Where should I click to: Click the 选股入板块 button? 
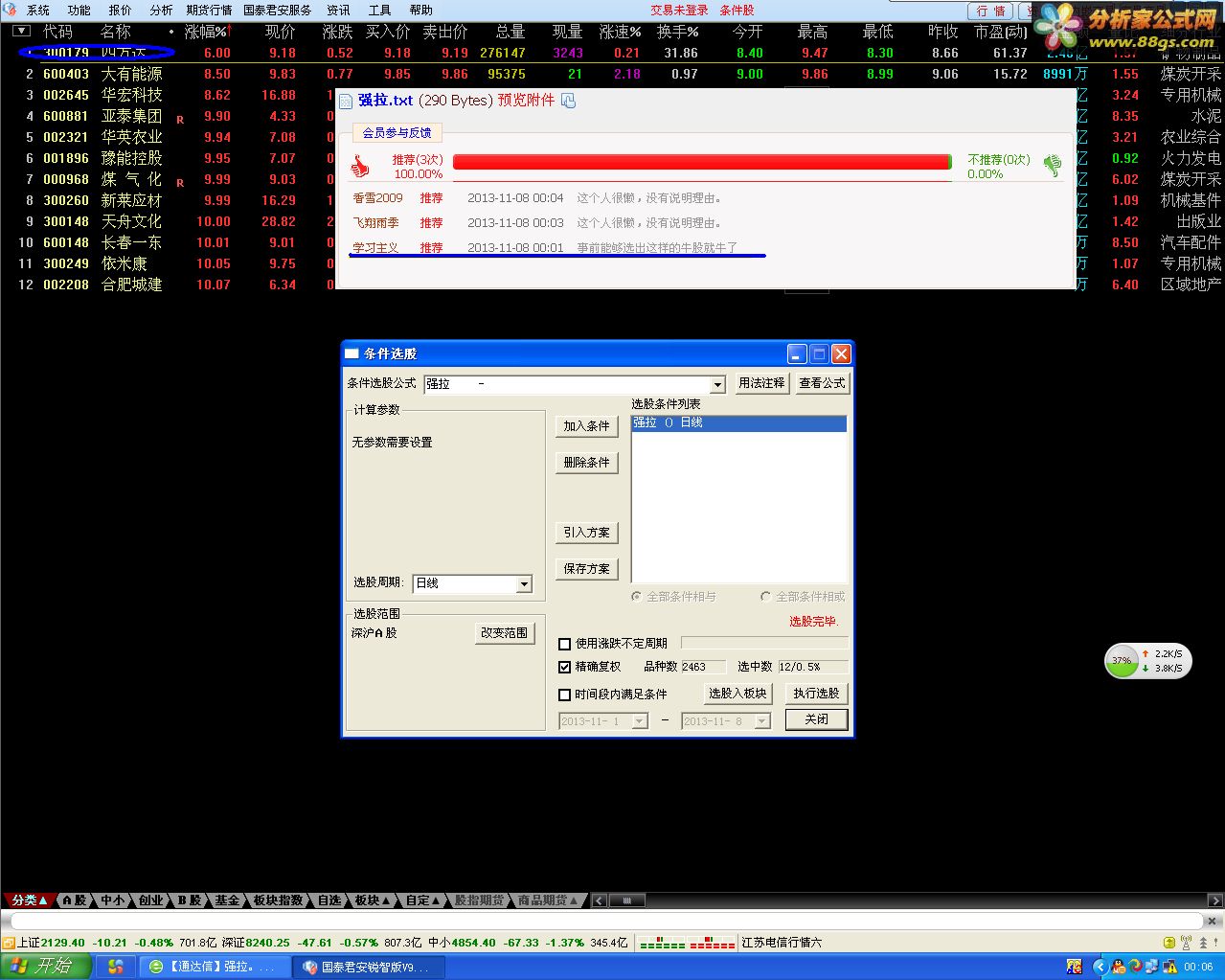pyautogui.click(x=737, y=694)
